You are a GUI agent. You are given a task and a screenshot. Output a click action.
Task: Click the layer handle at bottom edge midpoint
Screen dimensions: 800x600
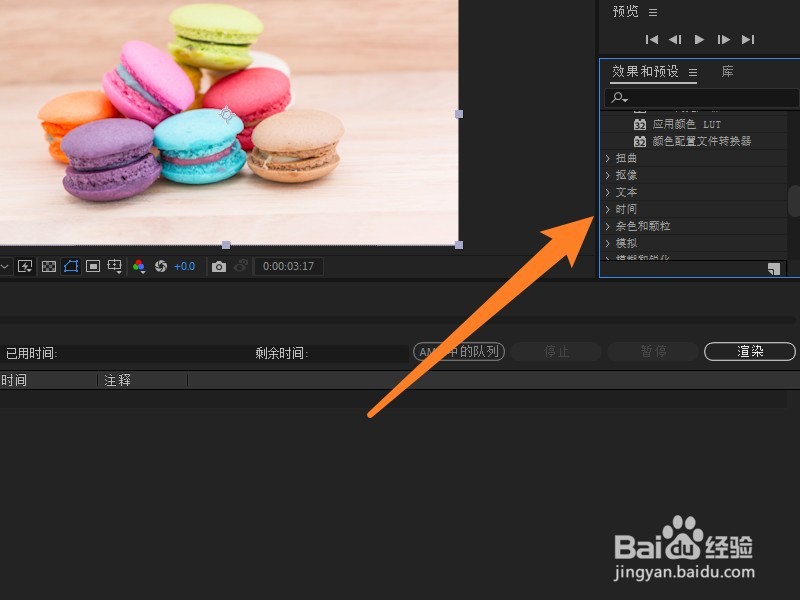tap(226, 245)
